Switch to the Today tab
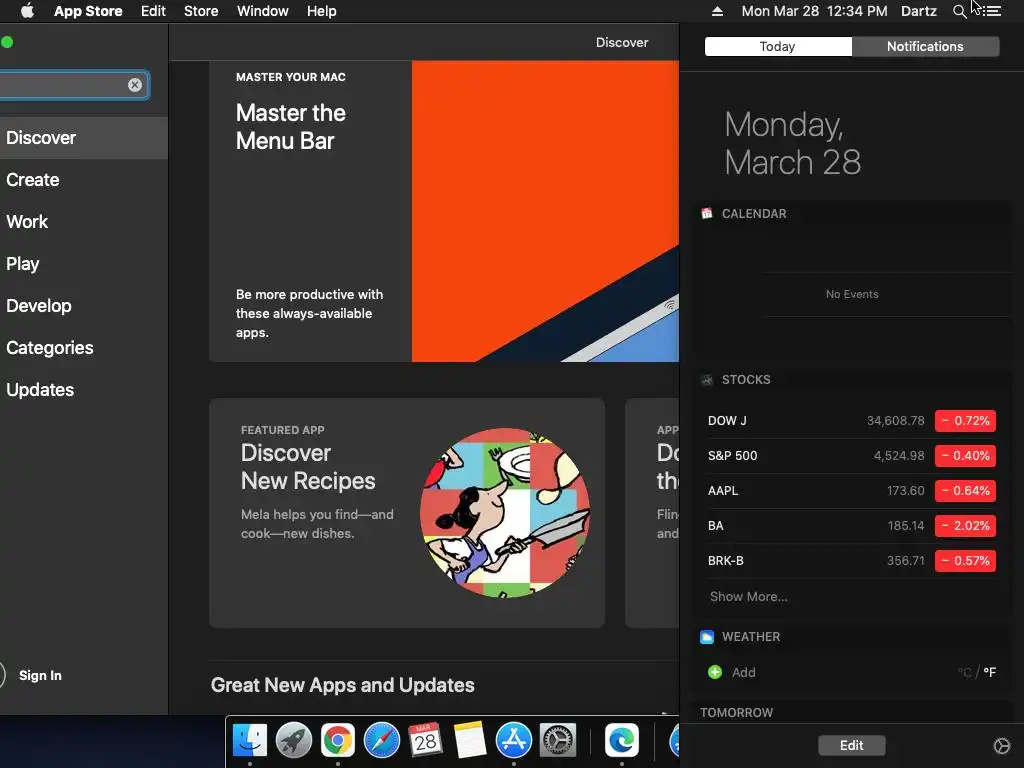 point(778,46)
